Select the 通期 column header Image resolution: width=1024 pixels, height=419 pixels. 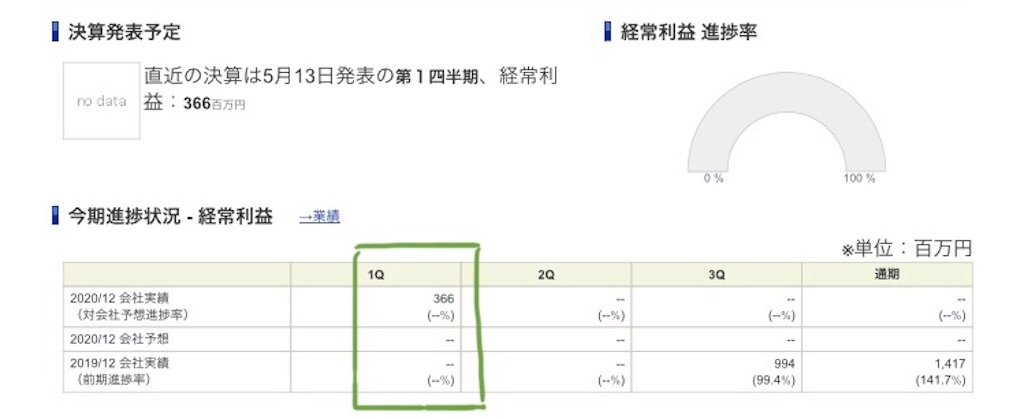(x=887, y=275)
